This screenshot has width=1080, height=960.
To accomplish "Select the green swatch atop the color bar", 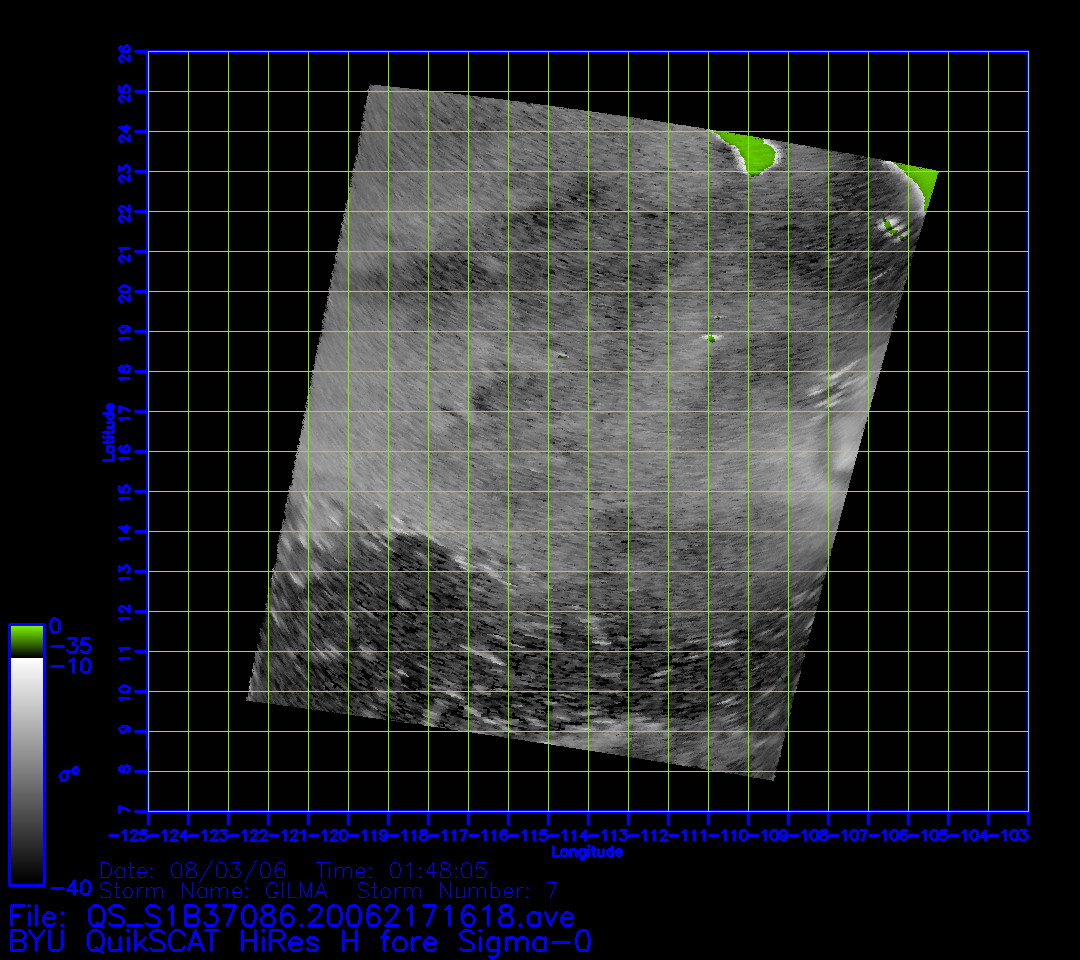I will (x=26, y=640).
